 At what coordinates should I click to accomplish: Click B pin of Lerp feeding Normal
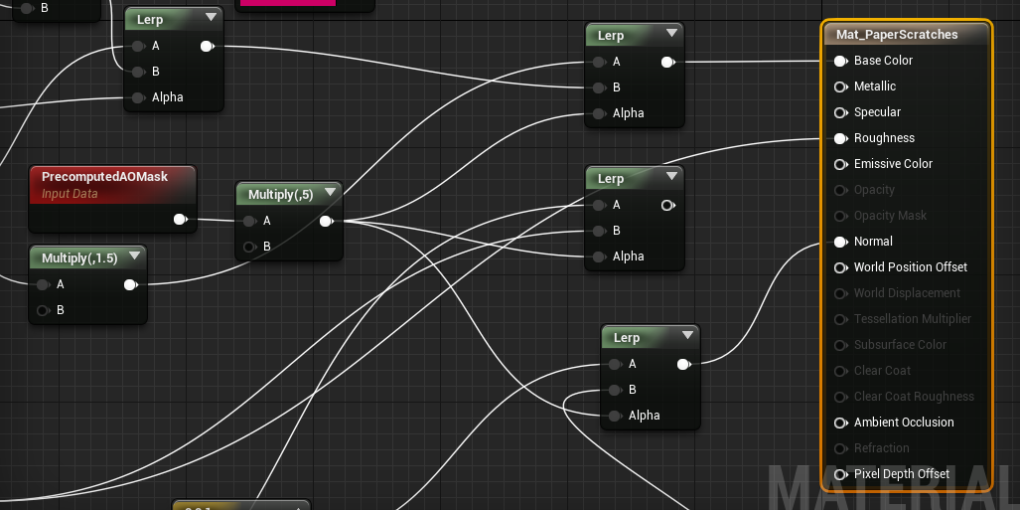coord(614,390)
